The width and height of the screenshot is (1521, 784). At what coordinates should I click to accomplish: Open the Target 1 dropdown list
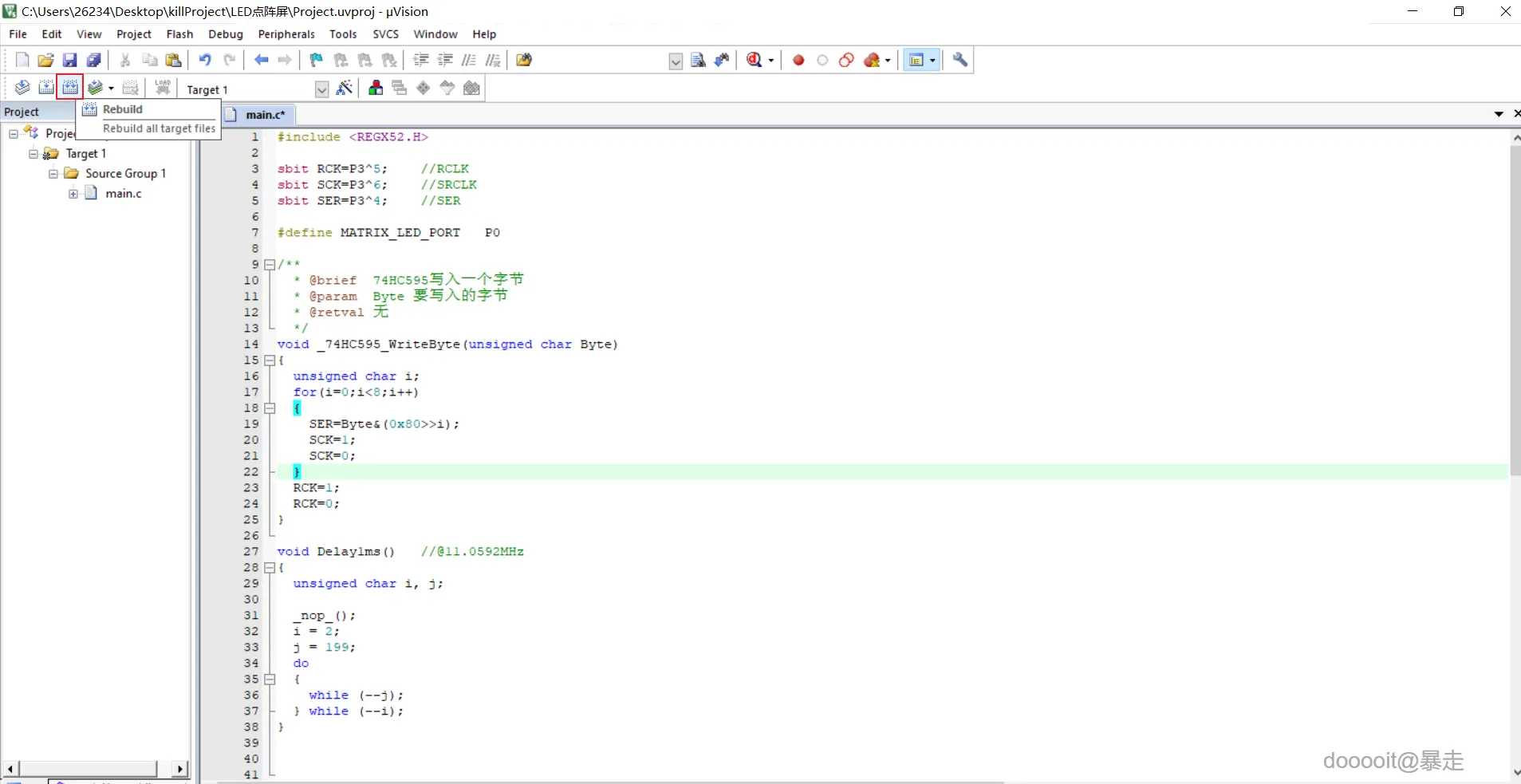click(321, 89)
